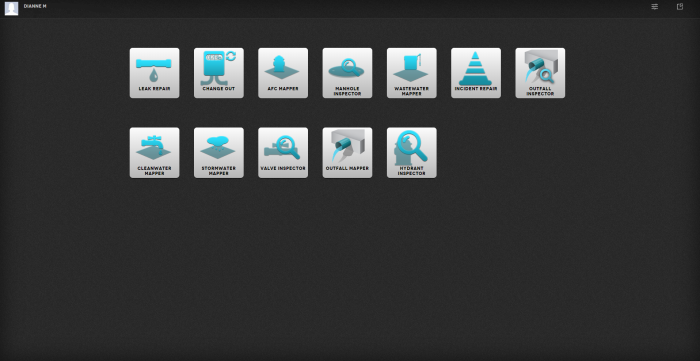
Task: Click the sign out icon top right
Action: pos(680,7)
